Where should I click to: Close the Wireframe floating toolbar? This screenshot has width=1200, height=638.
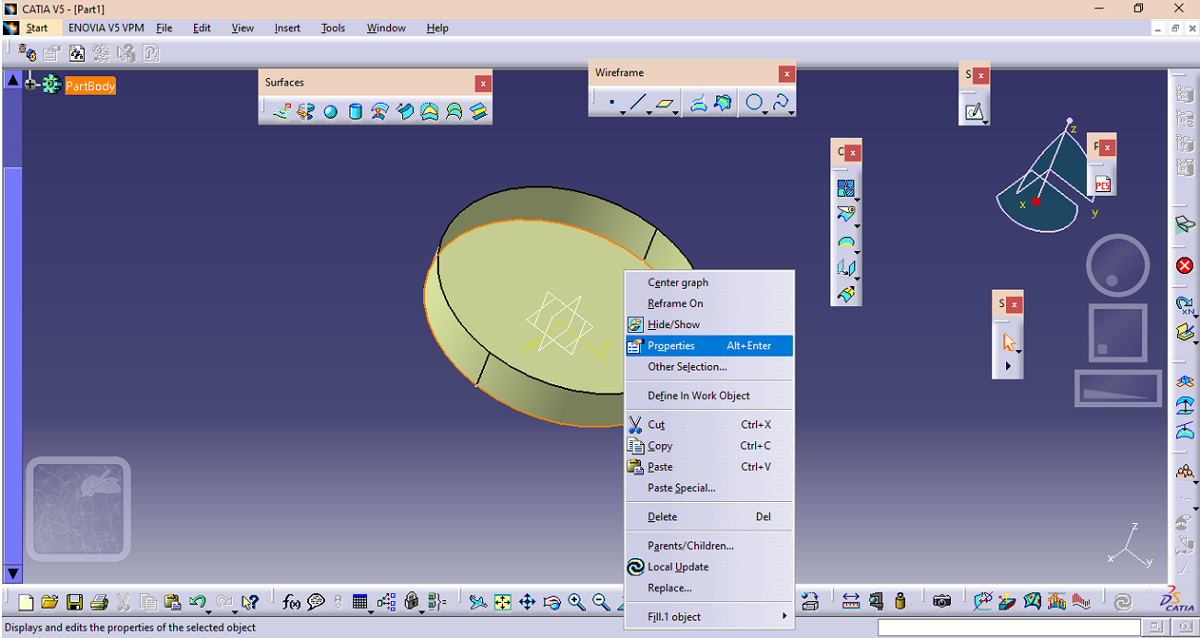pos(787,73)
